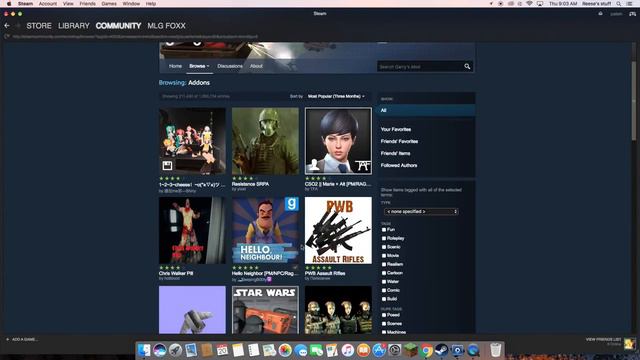Click the AirPlay display icon in menu bar
640x360 pixels.
click(540, 4)
